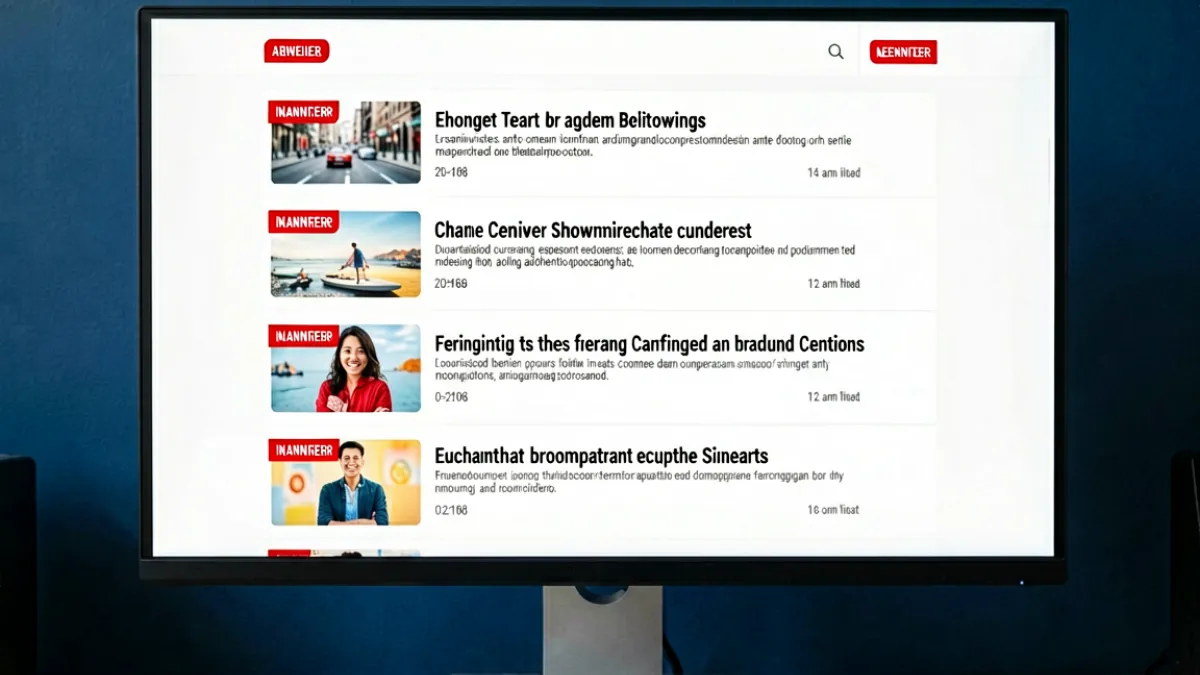Click "14 am" timestamp in Ehonget row
1200x675 pixels.
click(834, 173)
